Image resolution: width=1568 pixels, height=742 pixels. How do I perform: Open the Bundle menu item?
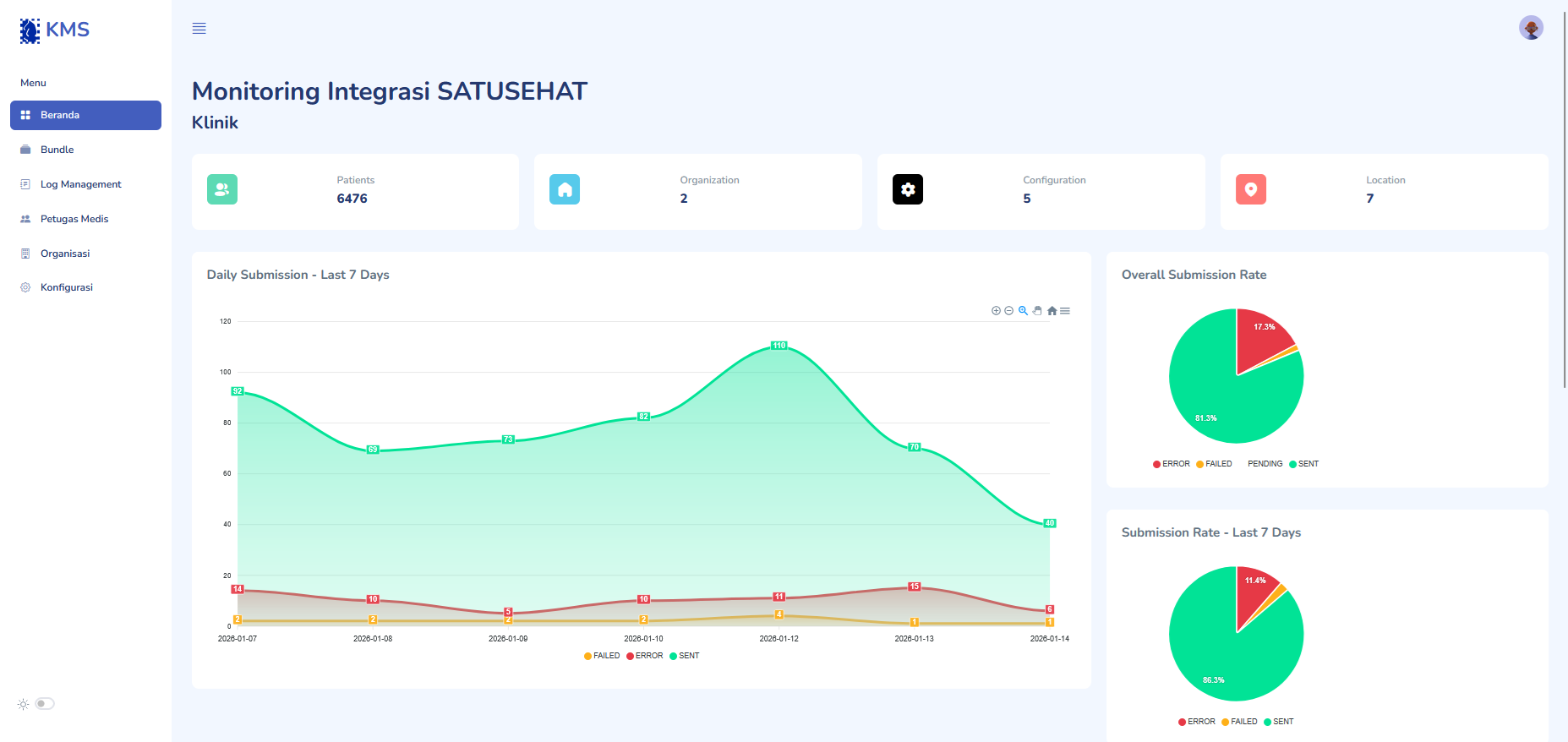click(85, 150)
